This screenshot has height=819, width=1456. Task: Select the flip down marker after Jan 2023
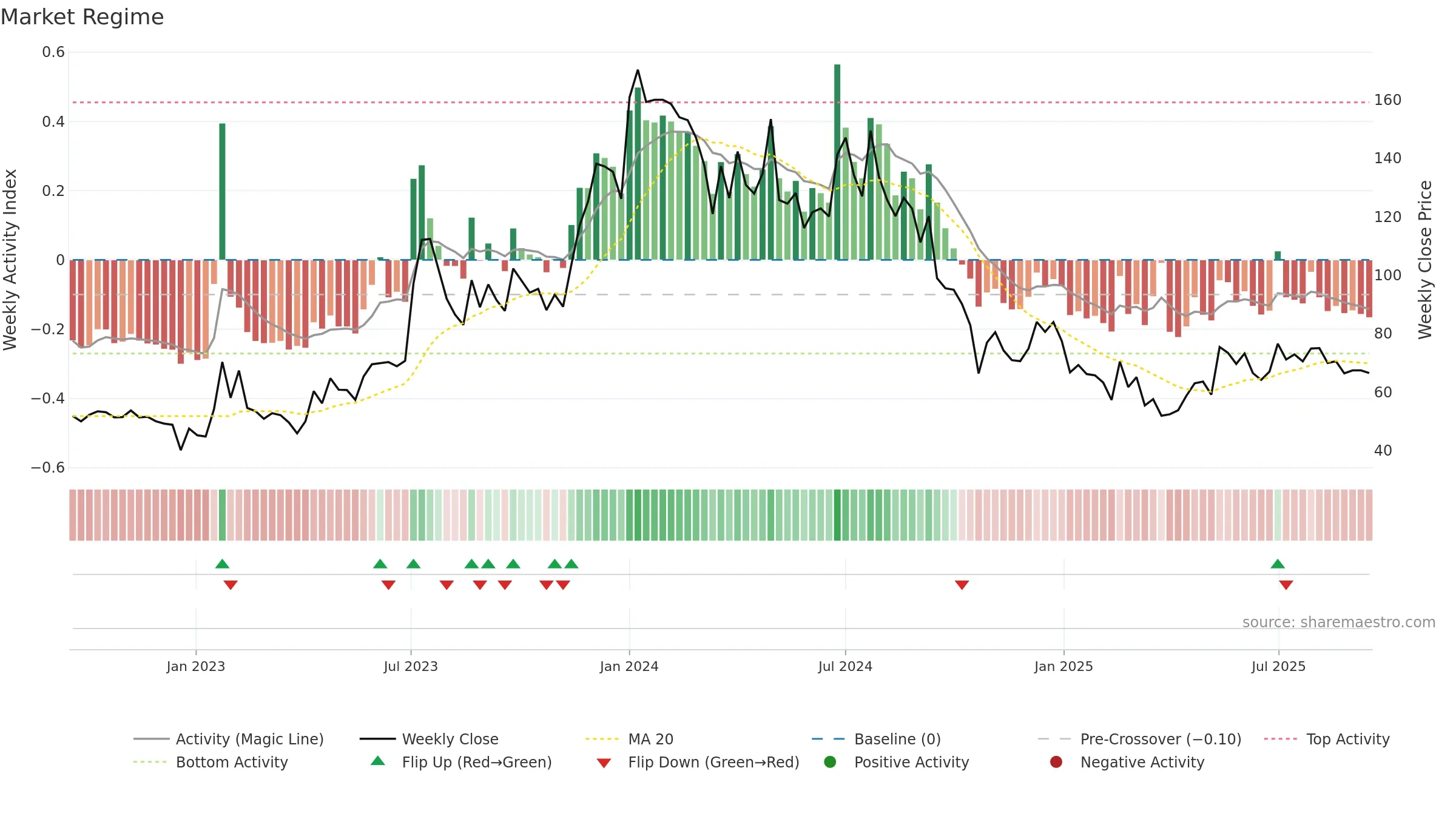click(x=231, y=585)
